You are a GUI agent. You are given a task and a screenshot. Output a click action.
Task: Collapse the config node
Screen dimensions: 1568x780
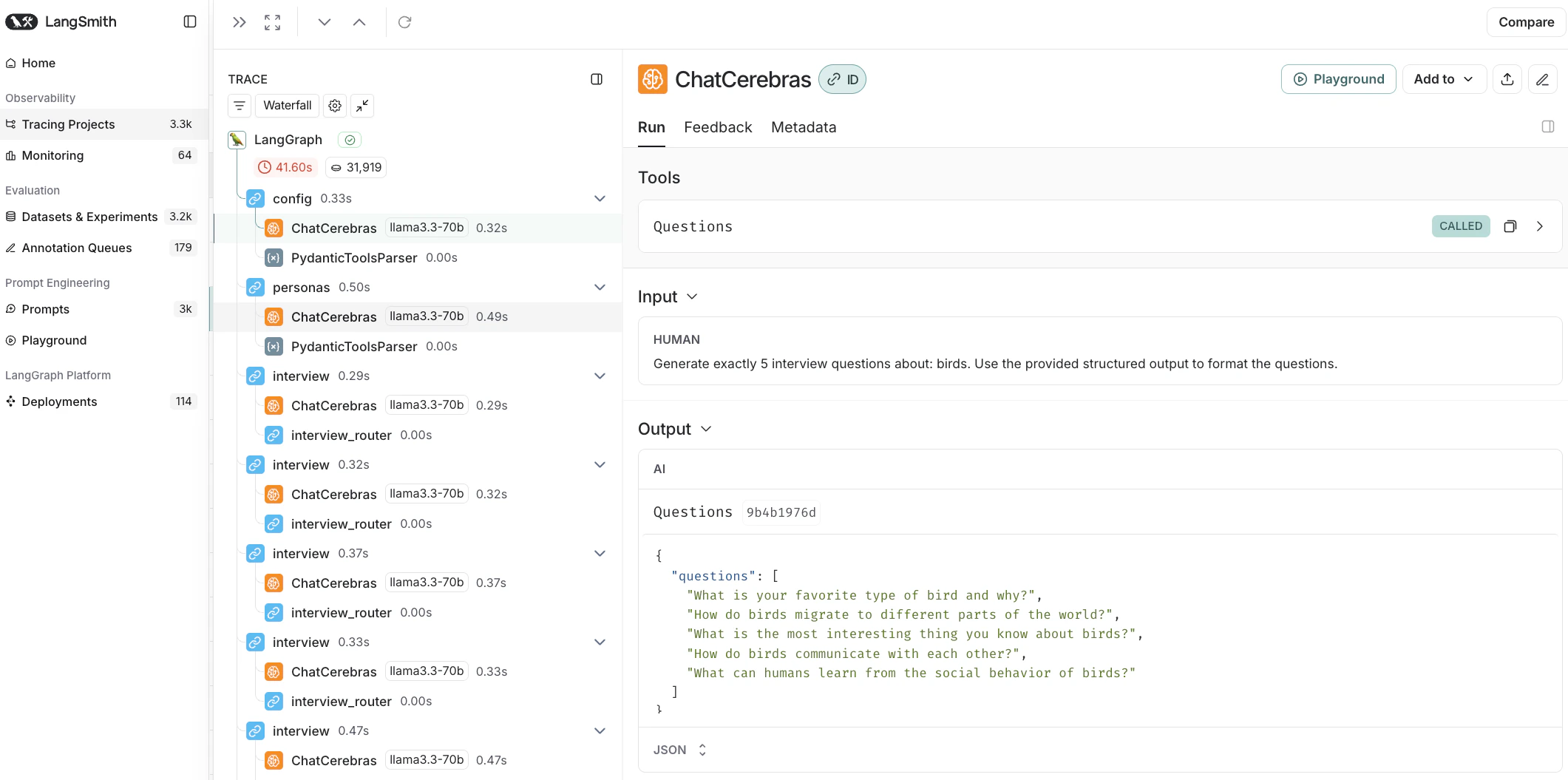pyautogui.click(x=600, y=199)
